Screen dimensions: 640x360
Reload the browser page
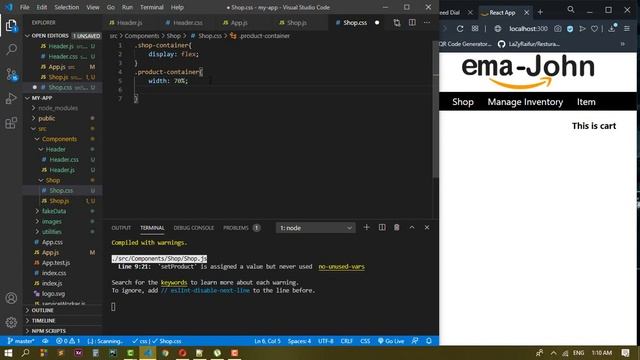click(460, 29)
